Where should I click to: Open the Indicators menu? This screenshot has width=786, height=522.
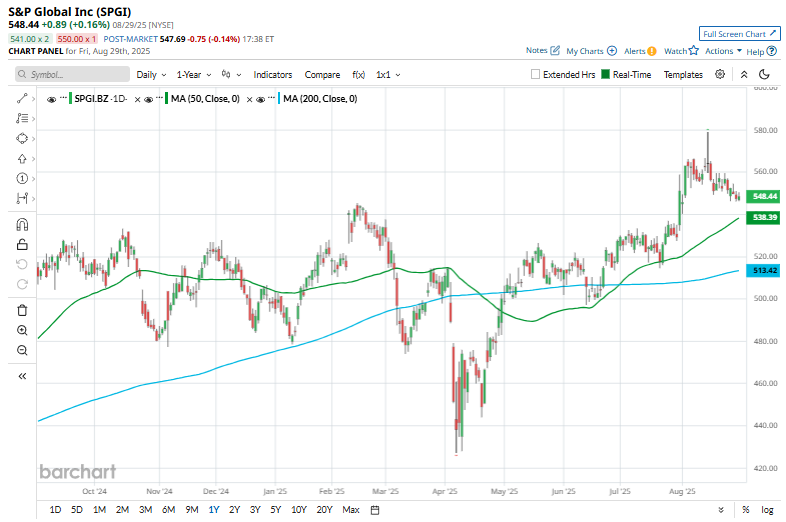pos(273,74)
